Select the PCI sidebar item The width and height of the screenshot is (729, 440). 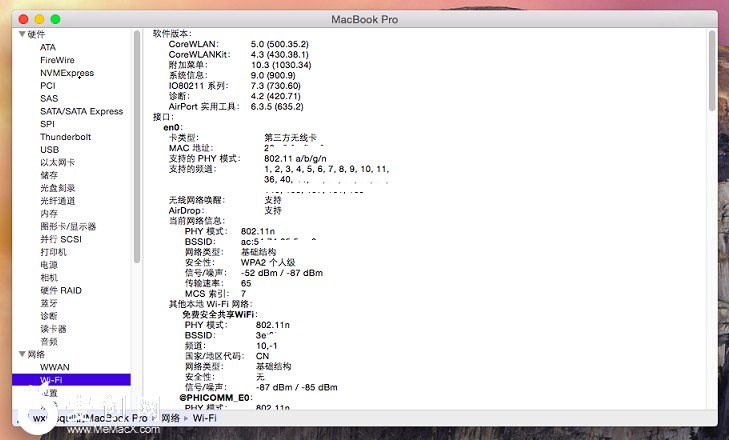point(48,86)
